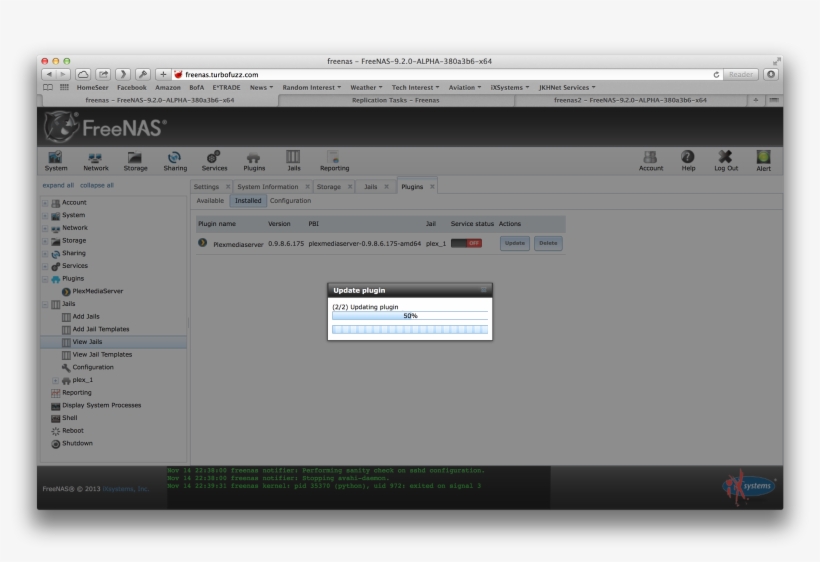Open the News bookmarks dropdown
Viewport: 820px width, 562px height.
coord(261,87)
